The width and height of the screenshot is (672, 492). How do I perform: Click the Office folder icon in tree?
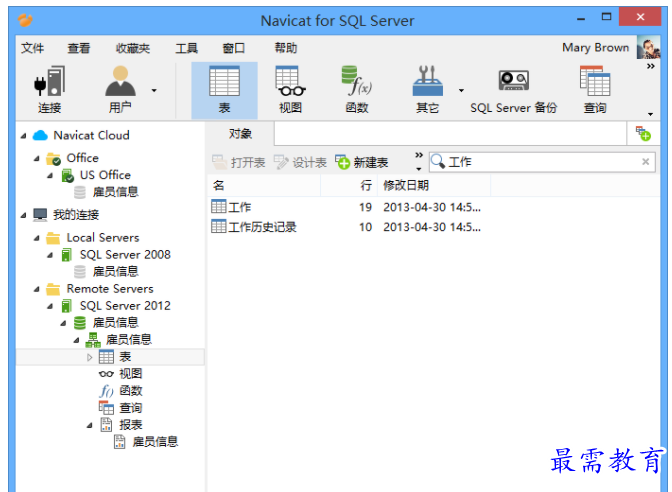tap(54, 158)
